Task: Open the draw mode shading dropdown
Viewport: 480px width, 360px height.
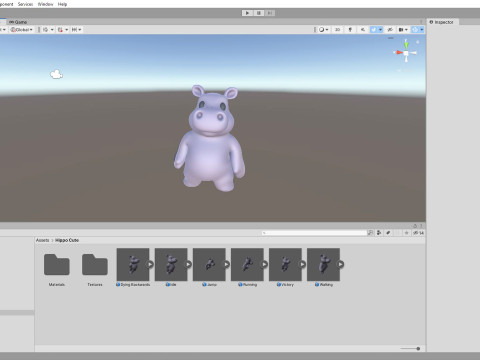Action: point(323,30)
